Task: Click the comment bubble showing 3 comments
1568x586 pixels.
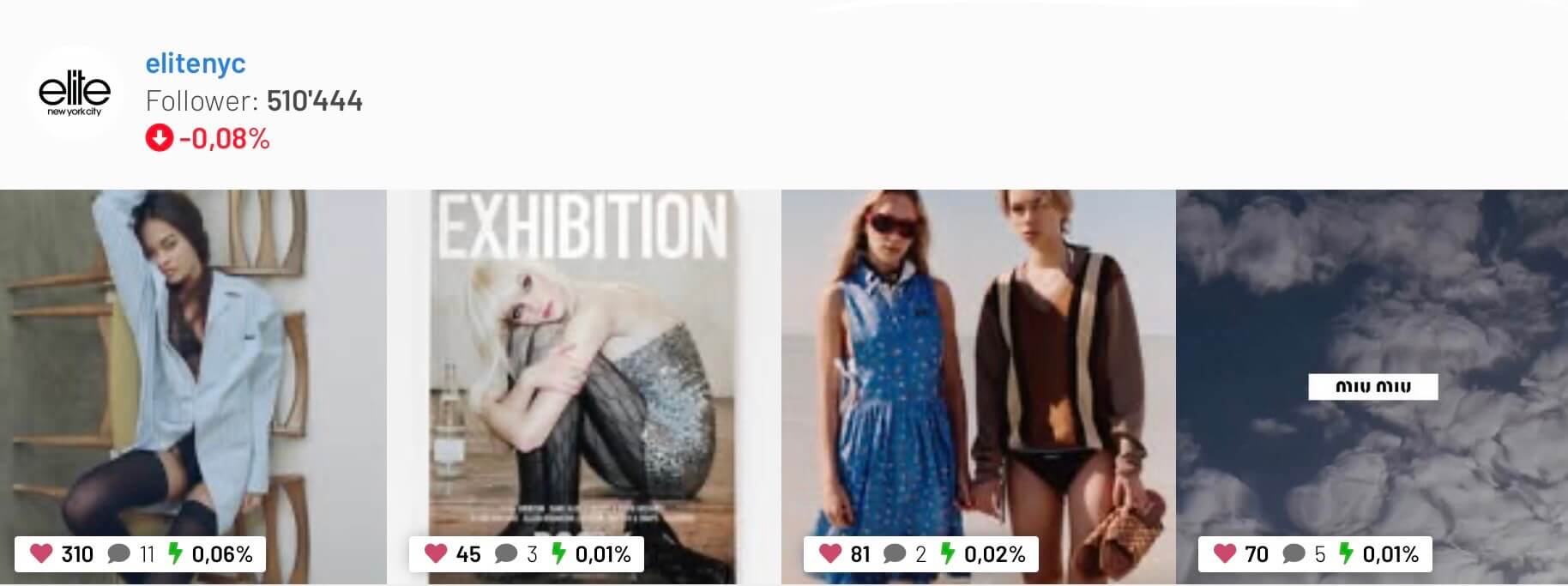Action: tap(506, 554)
